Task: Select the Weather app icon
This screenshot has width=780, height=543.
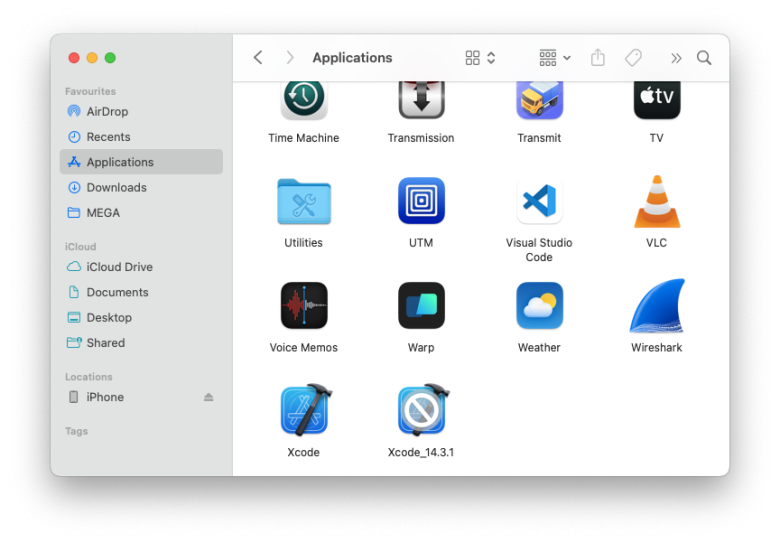Action: coord(539,306)
